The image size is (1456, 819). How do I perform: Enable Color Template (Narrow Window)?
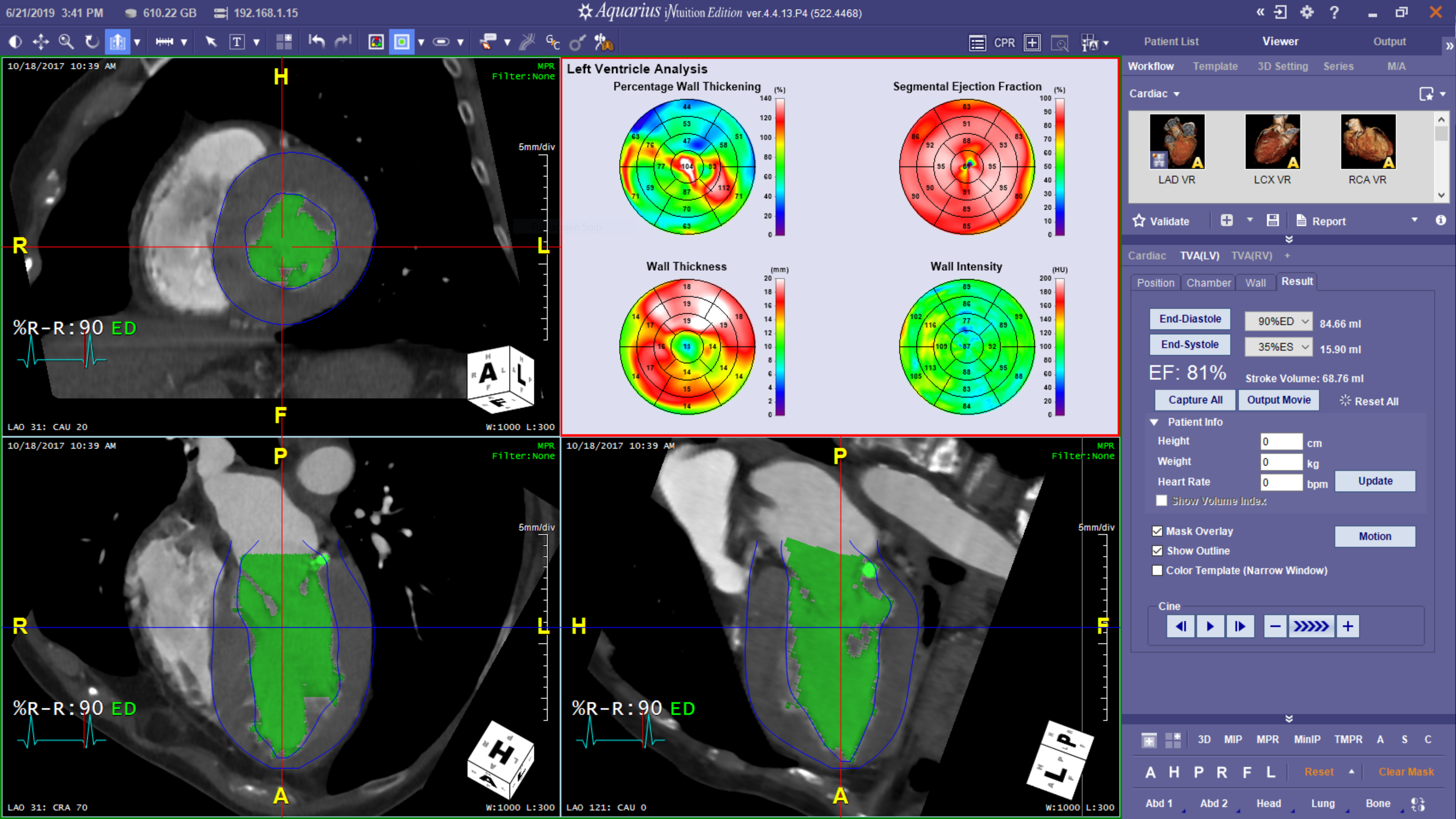[1158, 570]
